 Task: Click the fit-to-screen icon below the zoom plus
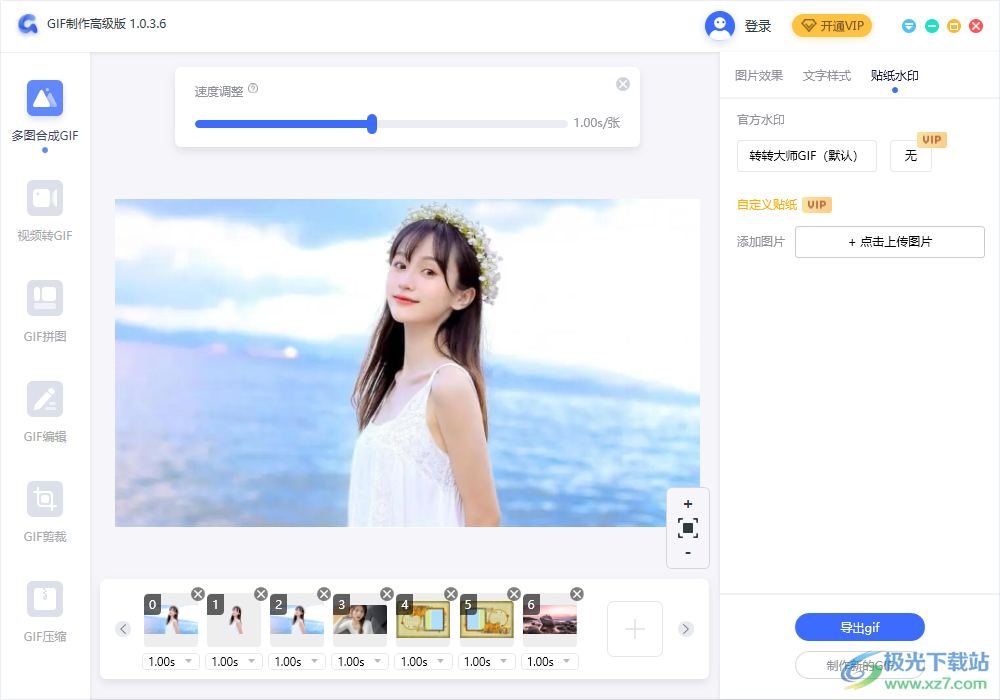coord(687,527)
